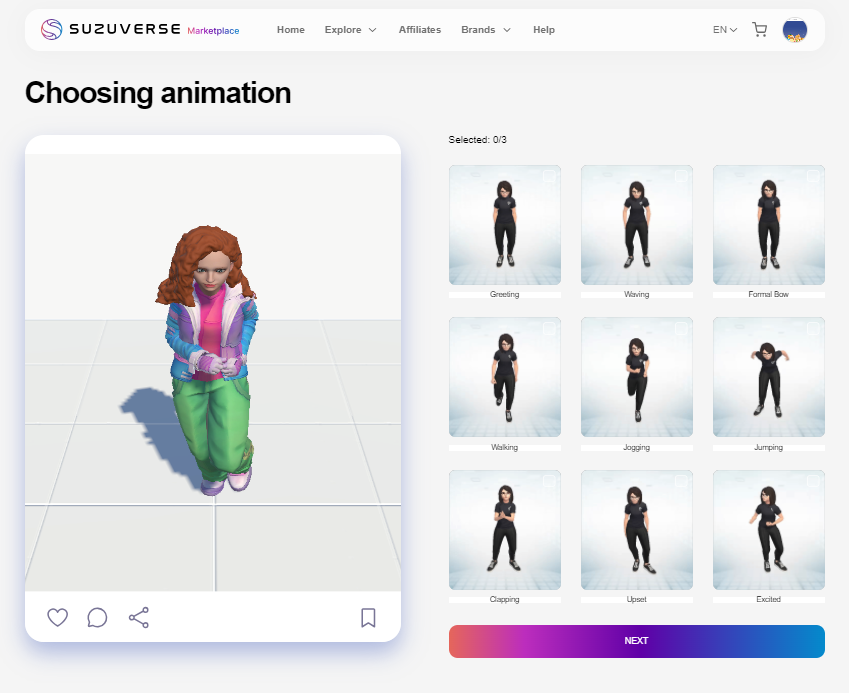The width and height of the screenshot is (849, 693).
Task: Open comments using the speech bubble icon
Action: click(x=97, y=617)
